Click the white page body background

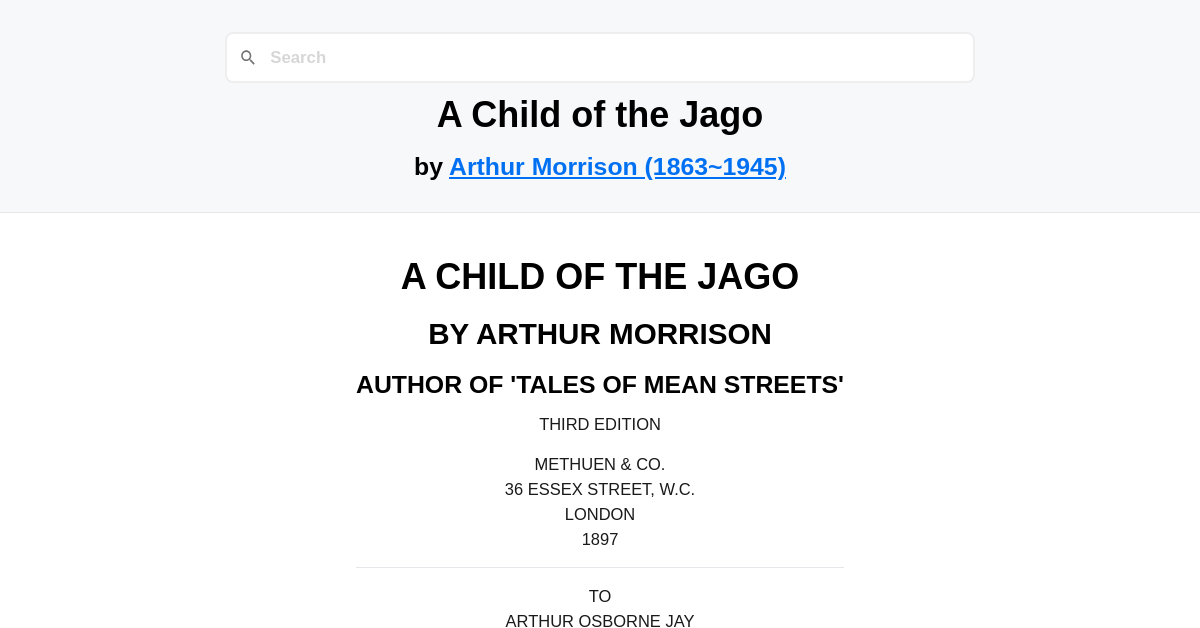click(x=150, y=450)
